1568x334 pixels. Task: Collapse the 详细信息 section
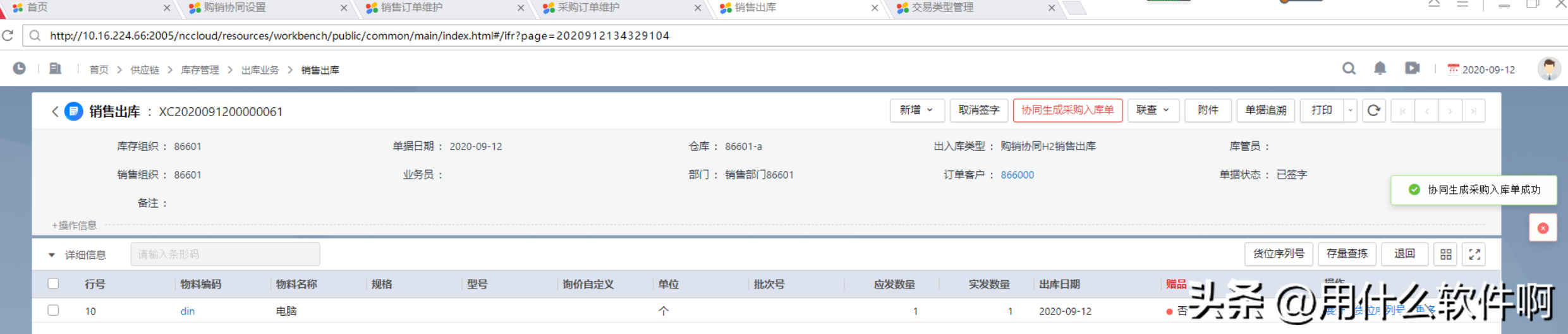[52, 255]
